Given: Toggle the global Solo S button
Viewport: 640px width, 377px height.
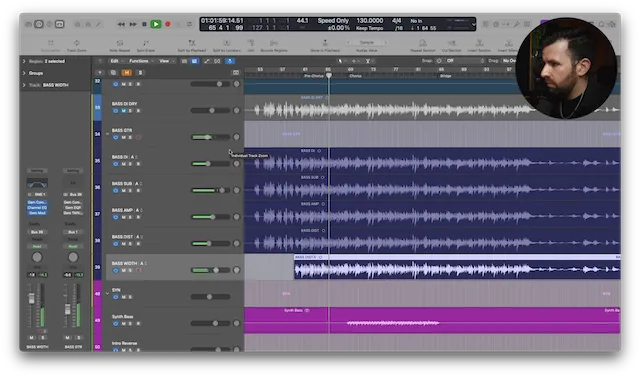Looking at the screenshot, I should coord(140,73).
